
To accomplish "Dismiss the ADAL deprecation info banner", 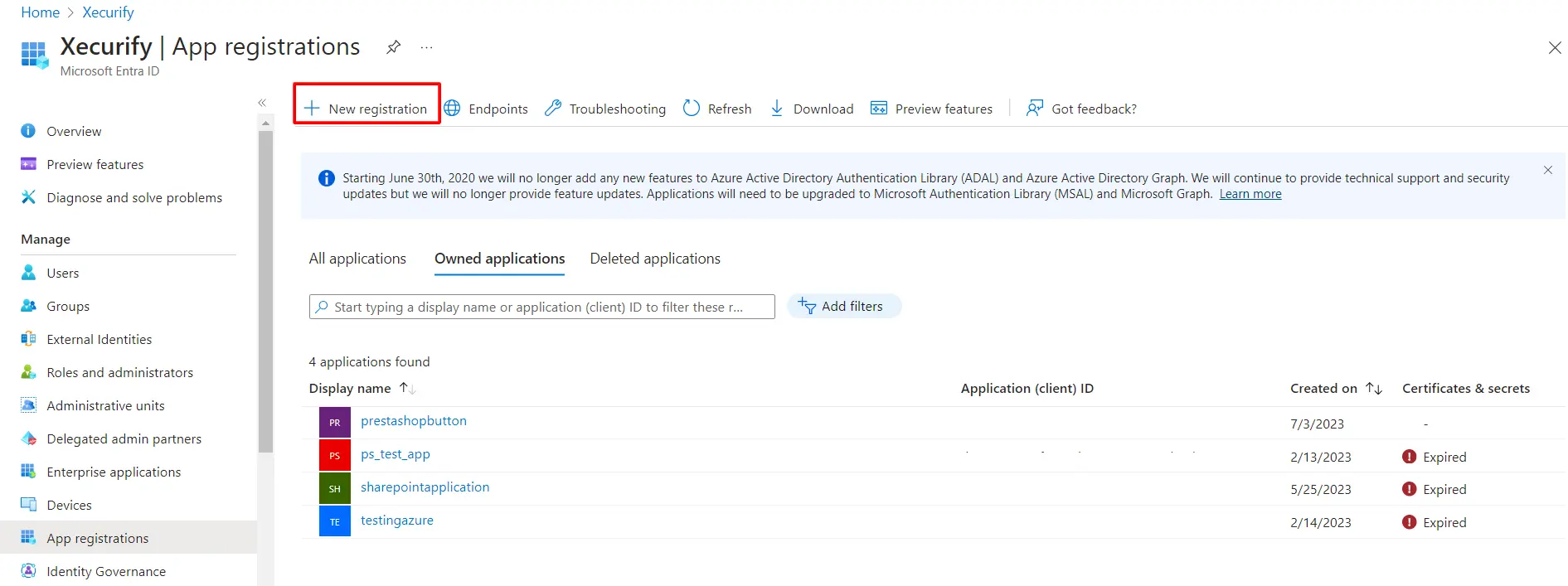I will tap(1547, 170).
